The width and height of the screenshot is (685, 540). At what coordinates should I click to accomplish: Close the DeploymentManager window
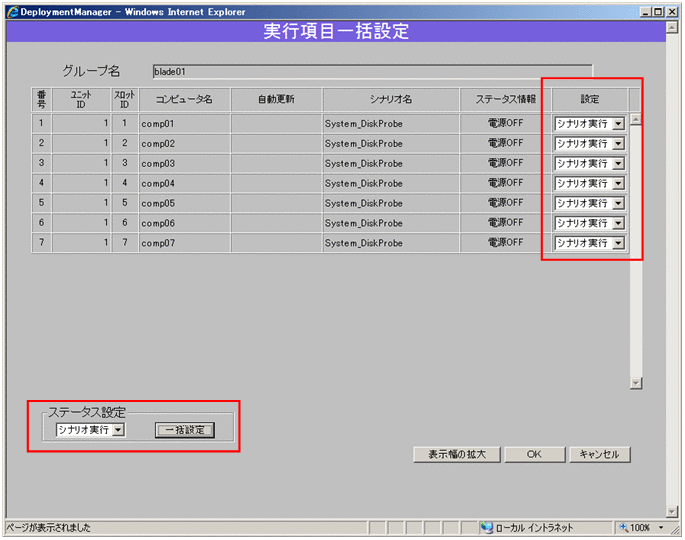tap(672, 12)
